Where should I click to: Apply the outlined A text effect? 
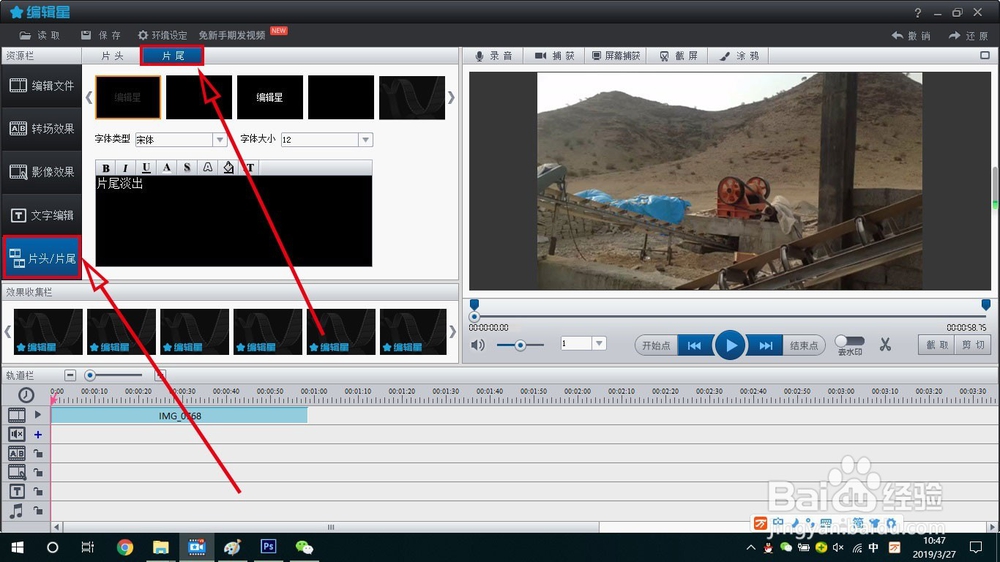pyautogui.click(x=208, y=168)
